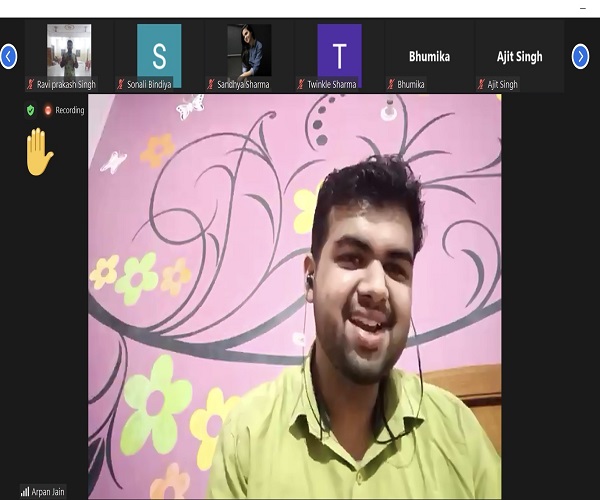
Task: Click the Recording label text
Action: point(70,110)
